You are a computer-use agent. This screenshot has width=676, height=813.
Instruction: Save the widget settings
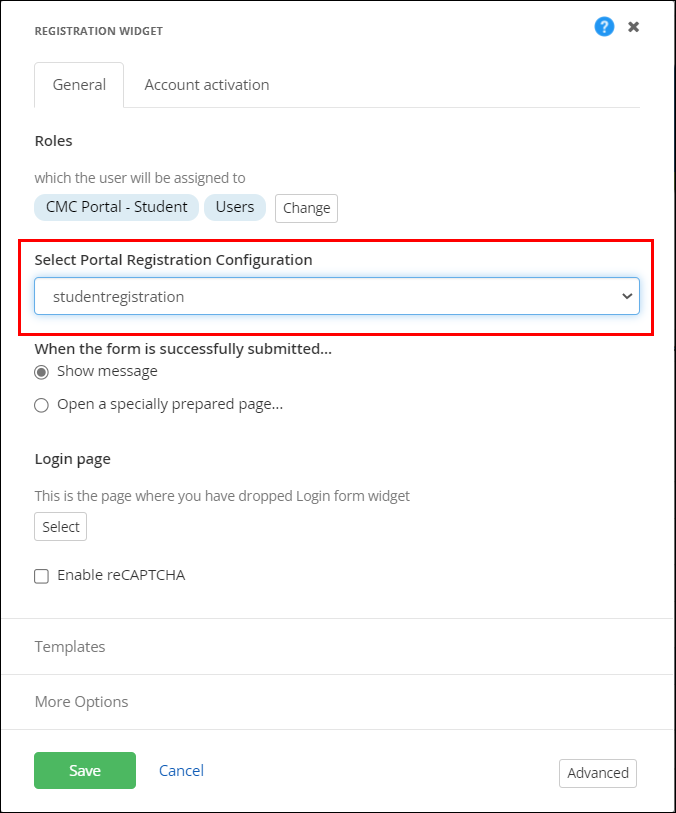pos(85,771)
